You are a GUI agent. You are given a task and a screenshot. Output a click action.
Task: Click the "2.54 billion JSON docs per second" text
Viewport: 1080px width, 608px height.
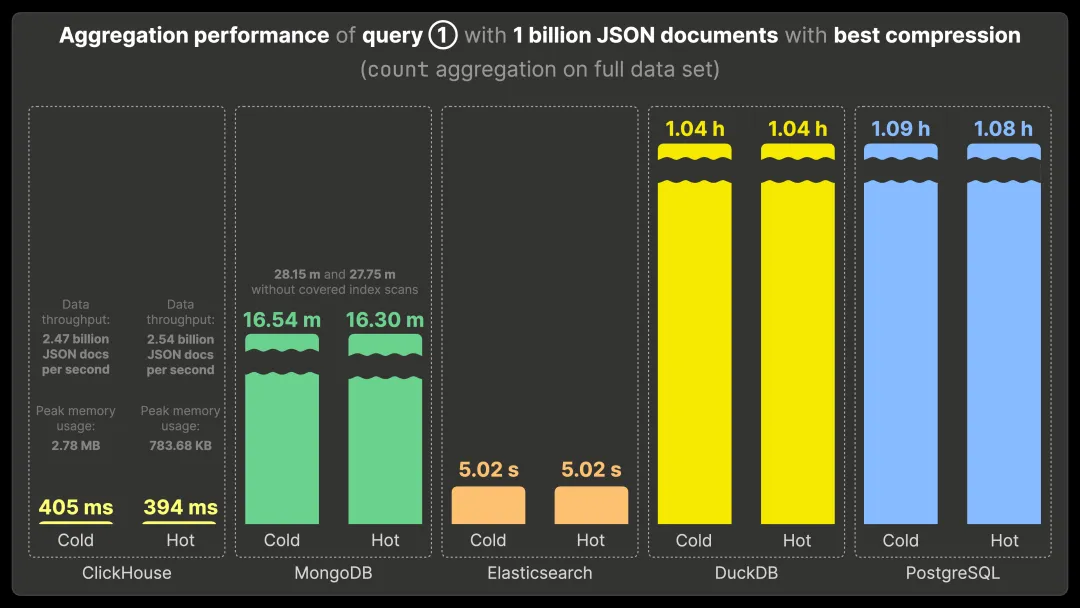point(180,354)
